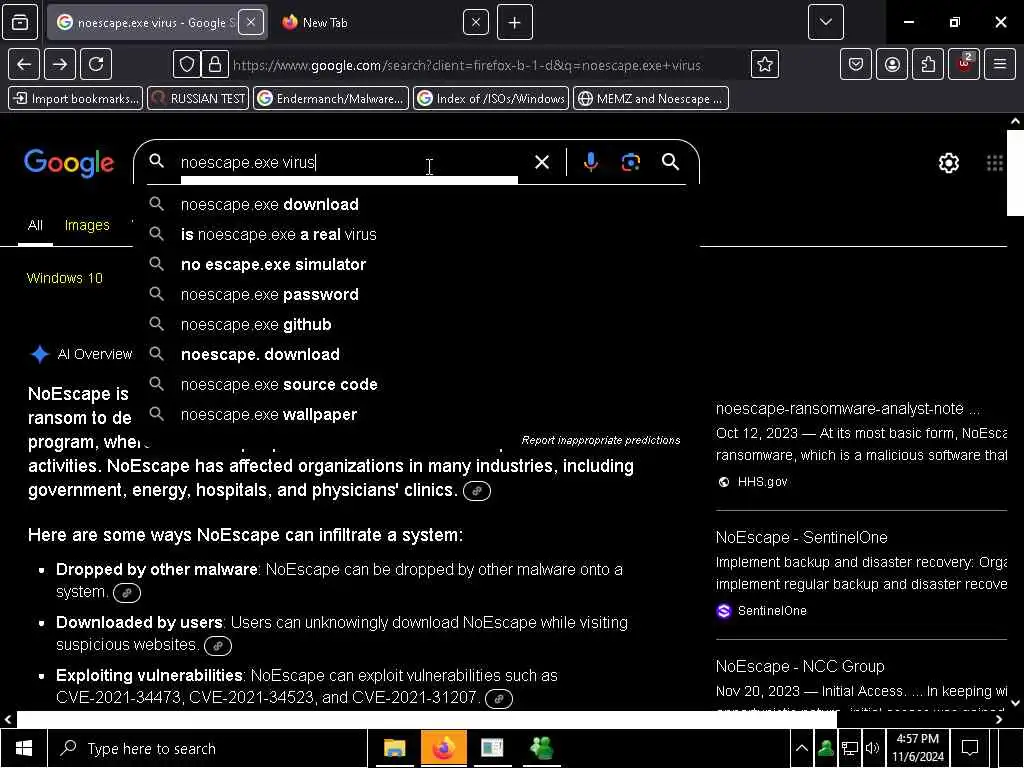This screenshot has height=768, width=1024.
Task: Switch to the All results tab
Action: point(35,225)
